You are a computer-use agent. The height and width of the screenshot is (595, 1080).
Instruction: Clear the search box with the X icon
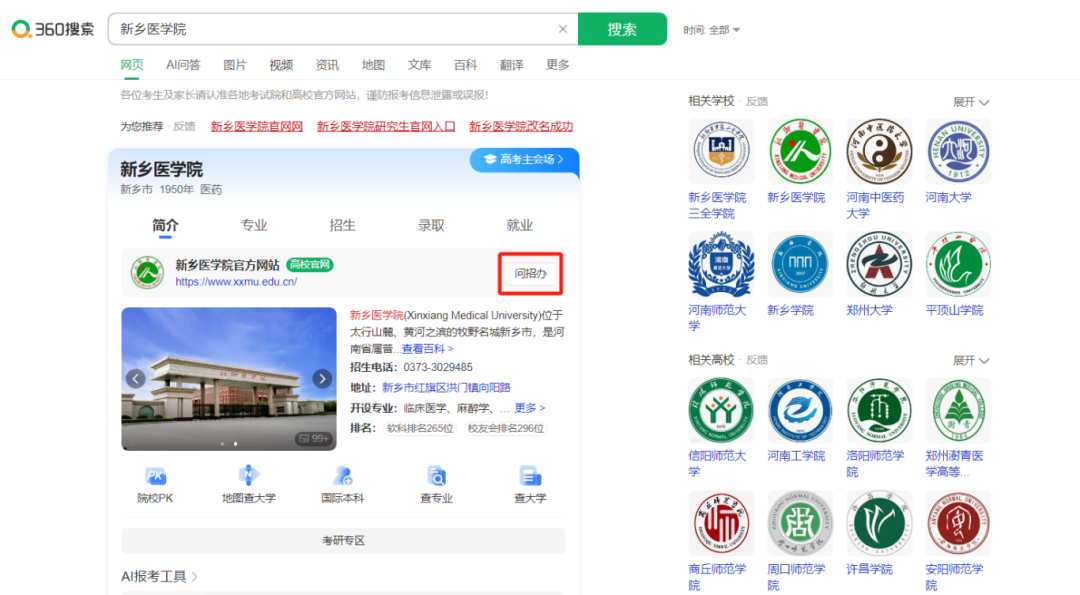563,29
